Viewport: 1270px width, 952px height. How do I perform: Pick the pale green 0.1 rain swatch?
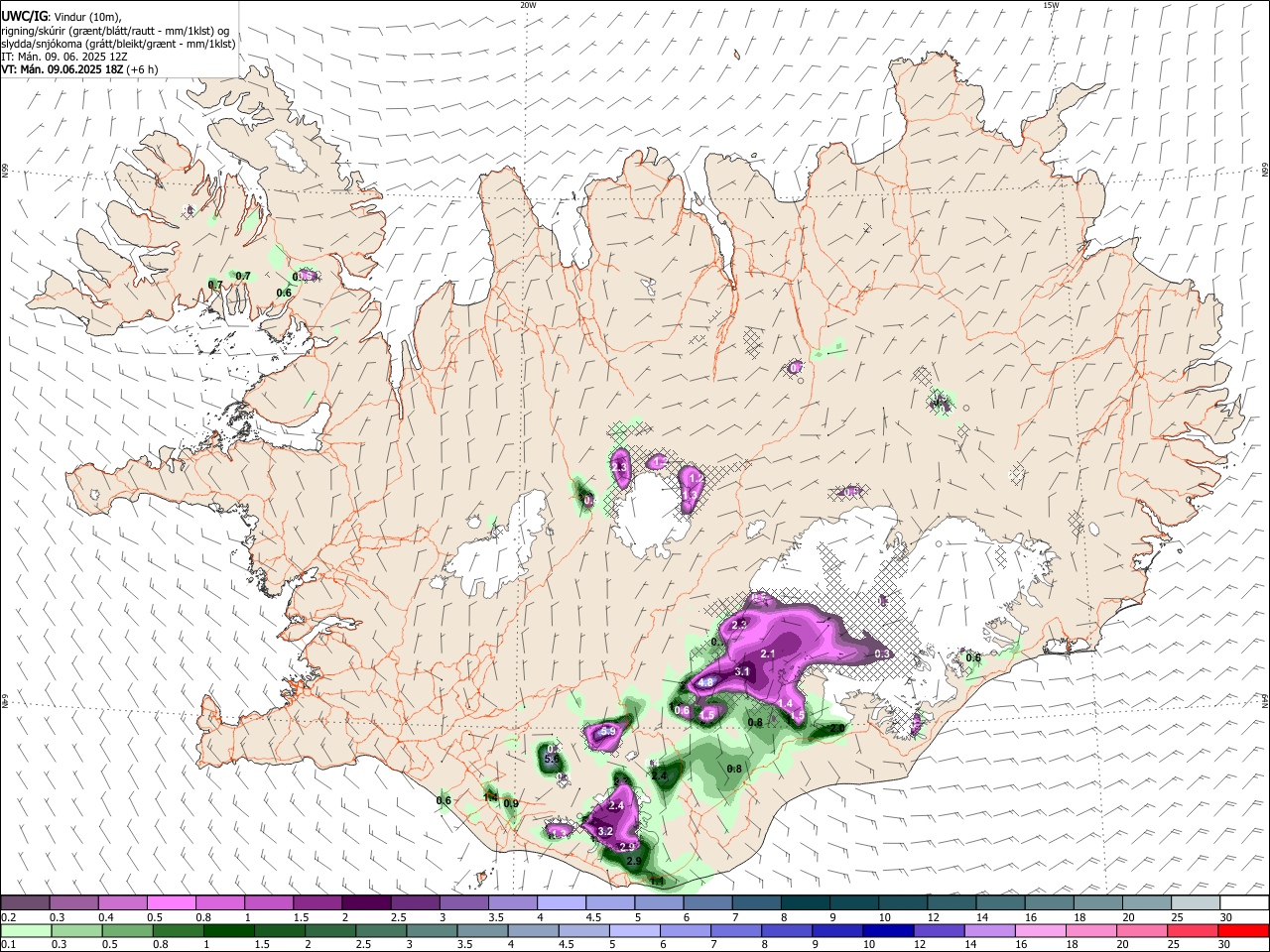[25, 930]
